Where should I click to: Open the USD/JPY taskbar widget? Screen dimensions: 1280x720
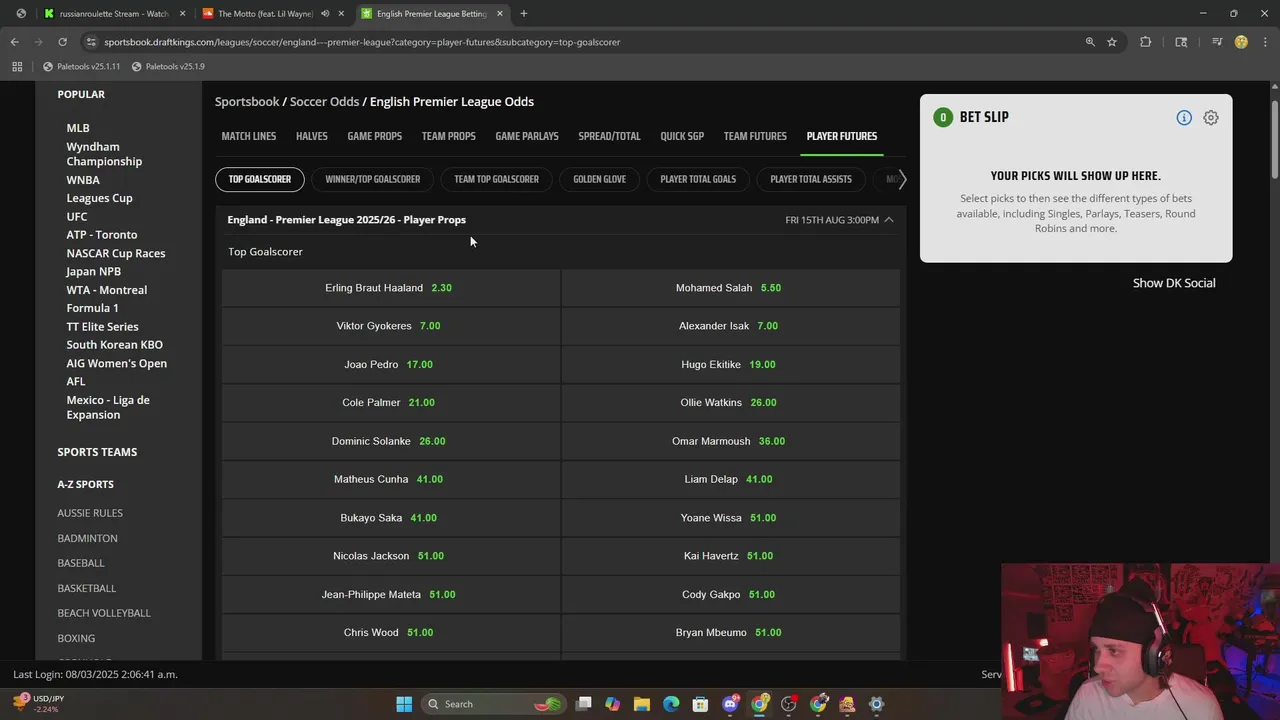36,704
